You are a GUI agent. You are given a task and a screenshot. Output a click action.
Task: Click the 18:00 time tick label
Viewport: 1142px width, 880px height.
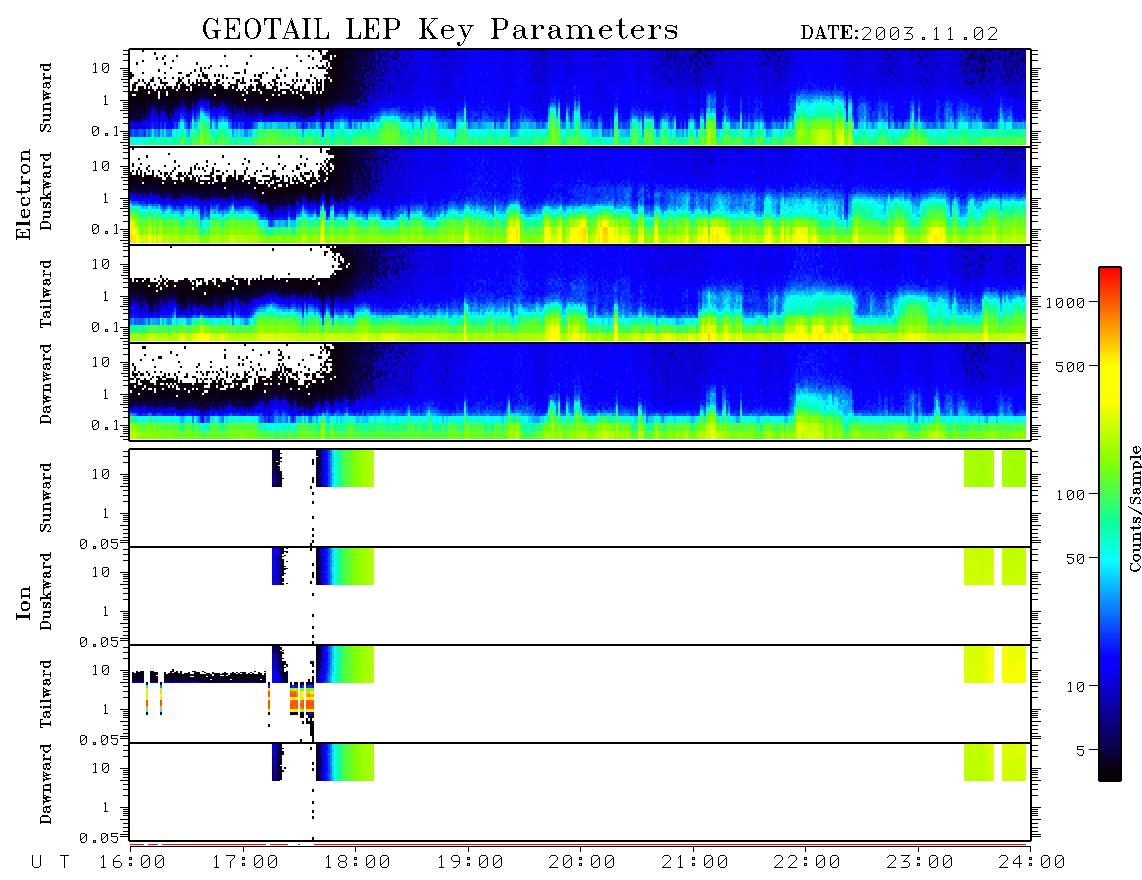[x=357, y=863]
